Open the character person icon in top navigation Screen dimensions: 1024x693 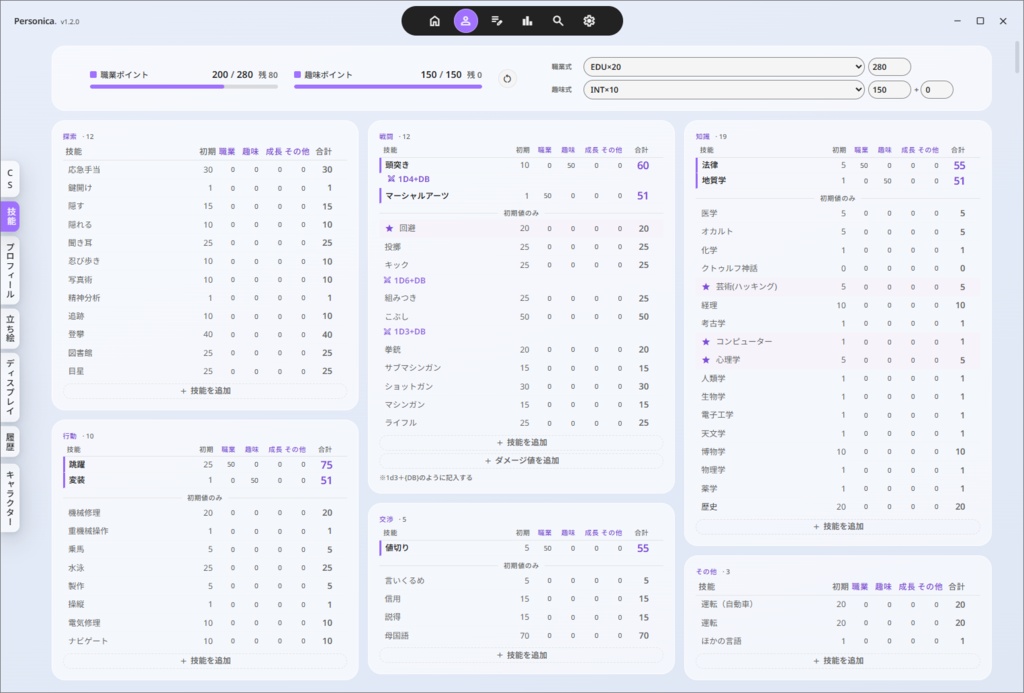pos(466,21)
